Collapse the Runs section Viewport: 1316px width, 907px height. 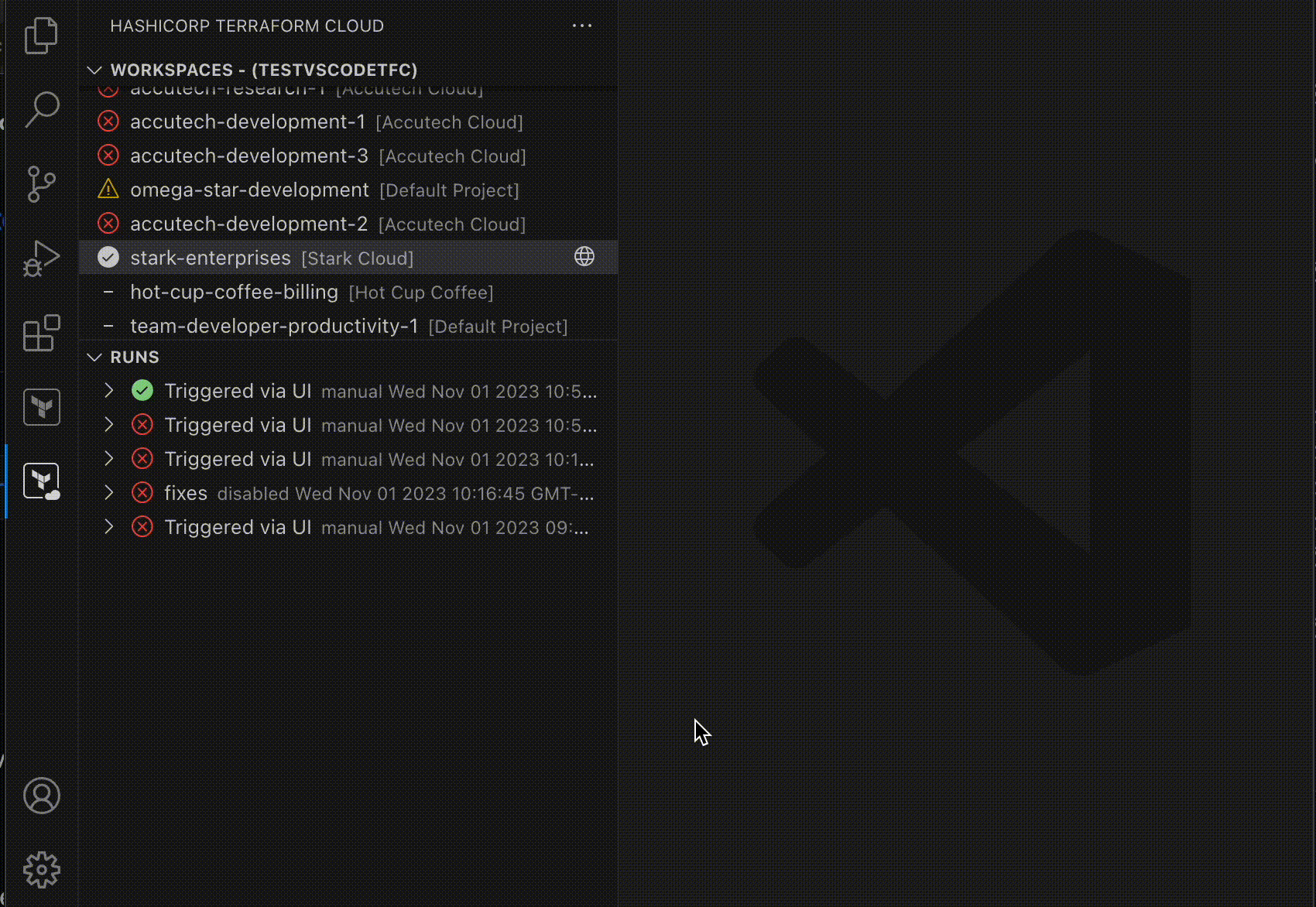[x=94, y=357]
